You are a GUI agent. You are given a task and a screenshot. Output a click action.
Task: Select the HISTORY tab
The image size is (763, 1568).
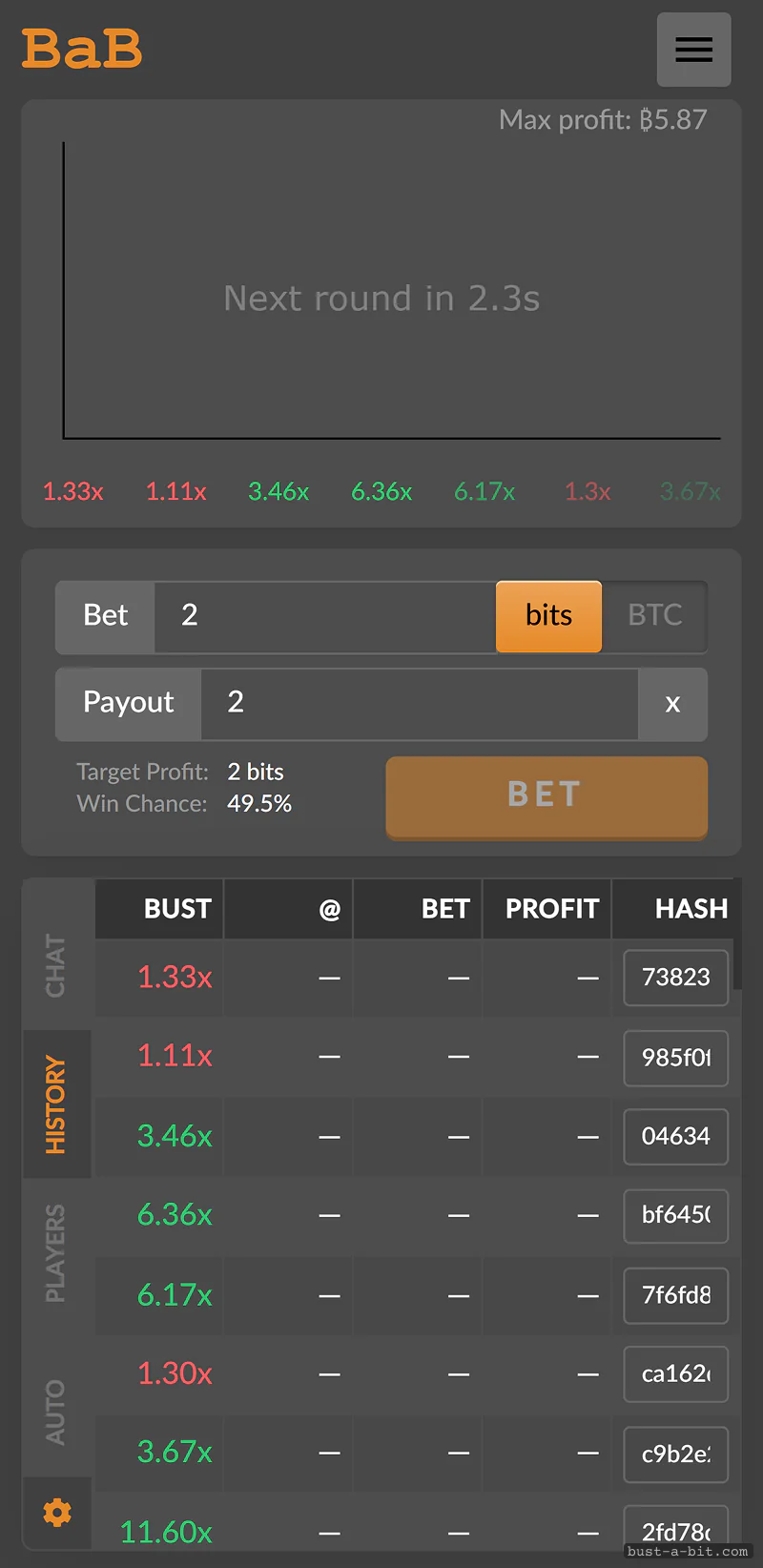click(57, 1104)
